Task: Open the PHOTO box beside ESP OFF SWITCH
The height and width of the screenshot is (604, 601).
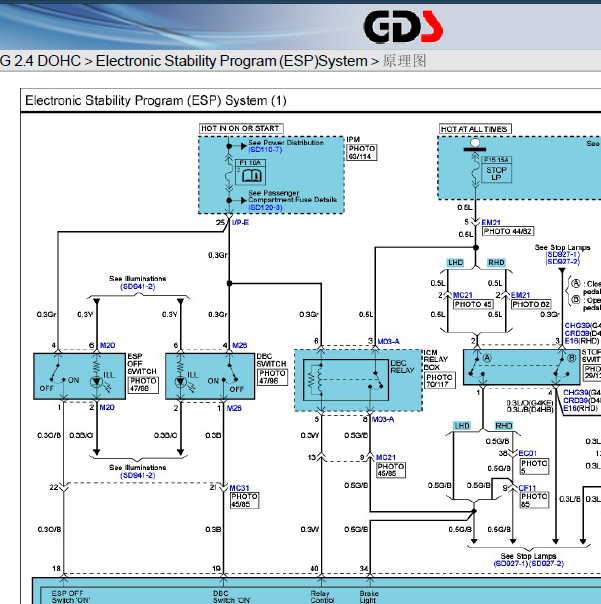Action: click(143, 384)
